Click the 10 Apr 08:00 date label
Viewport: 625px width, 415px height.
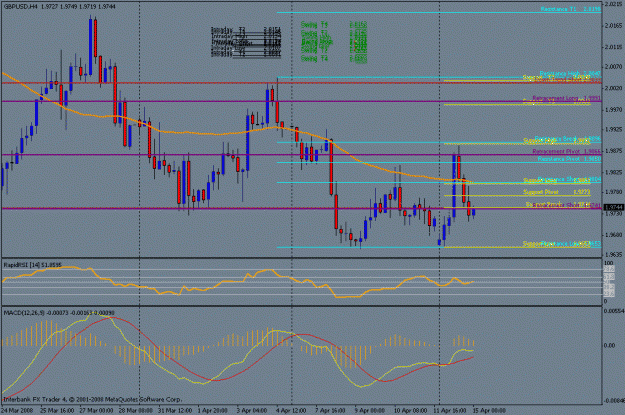410,410
